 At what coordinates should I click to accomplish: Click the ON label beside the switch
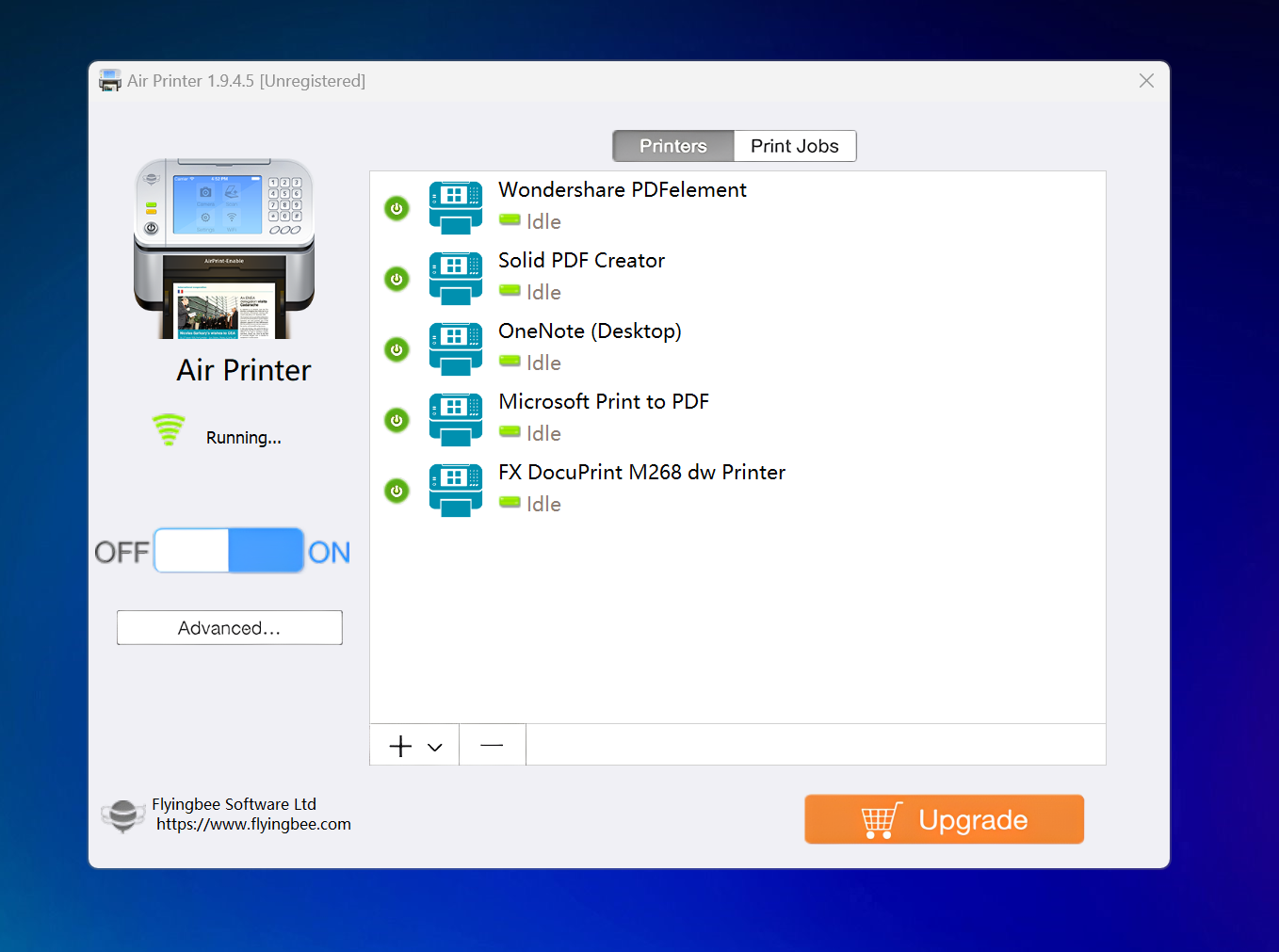[x=329, y=552]
